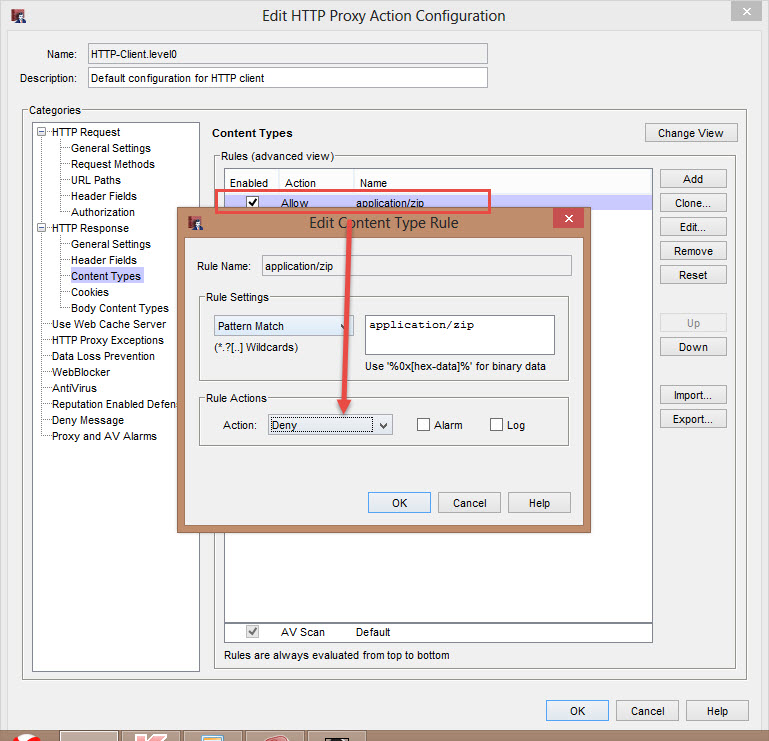Click OK in Edit Content Type Rule

tap(399, 503)
